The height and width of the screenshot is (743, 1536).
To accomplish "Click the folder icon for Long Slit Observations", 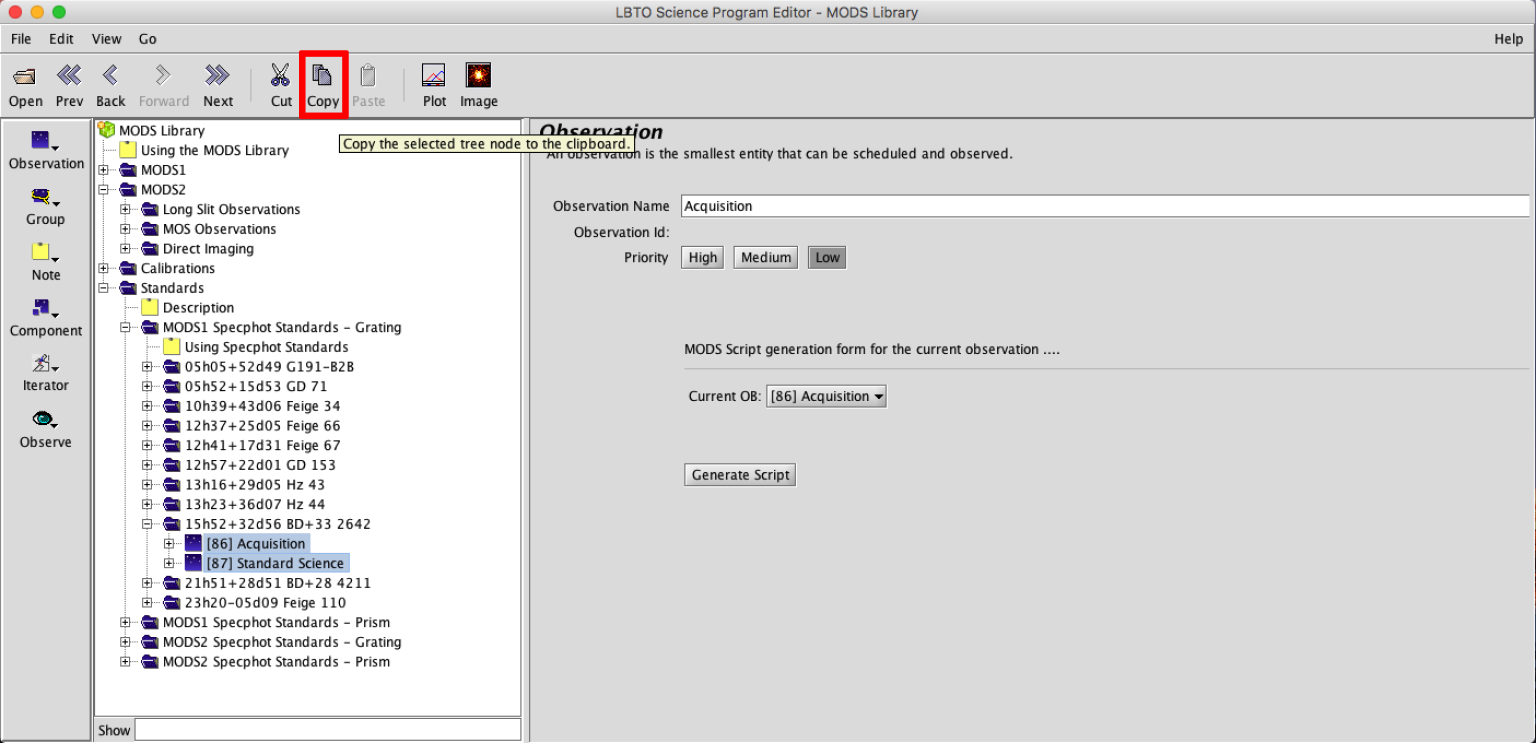I will [x=150, y=209].
